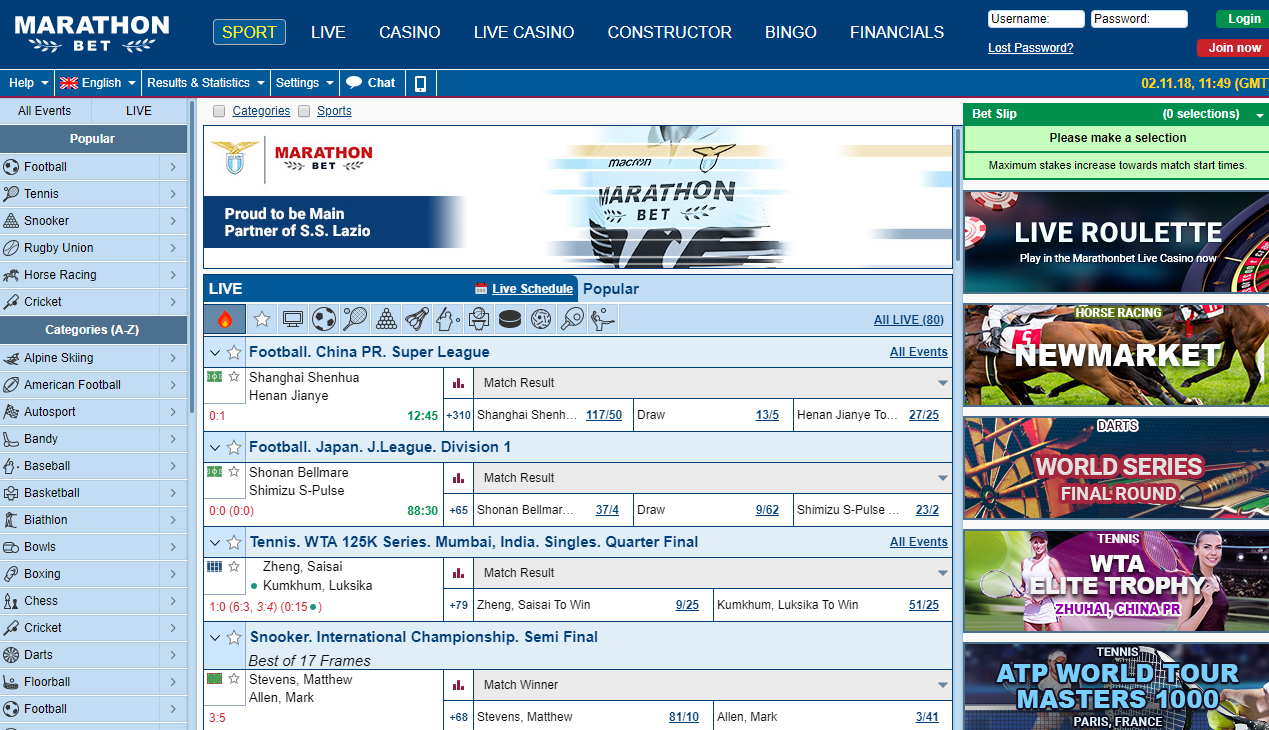The width and height of the screenshot is (1269, 730).
Task: Favourite the China PR Super League star
Action: 234,352
